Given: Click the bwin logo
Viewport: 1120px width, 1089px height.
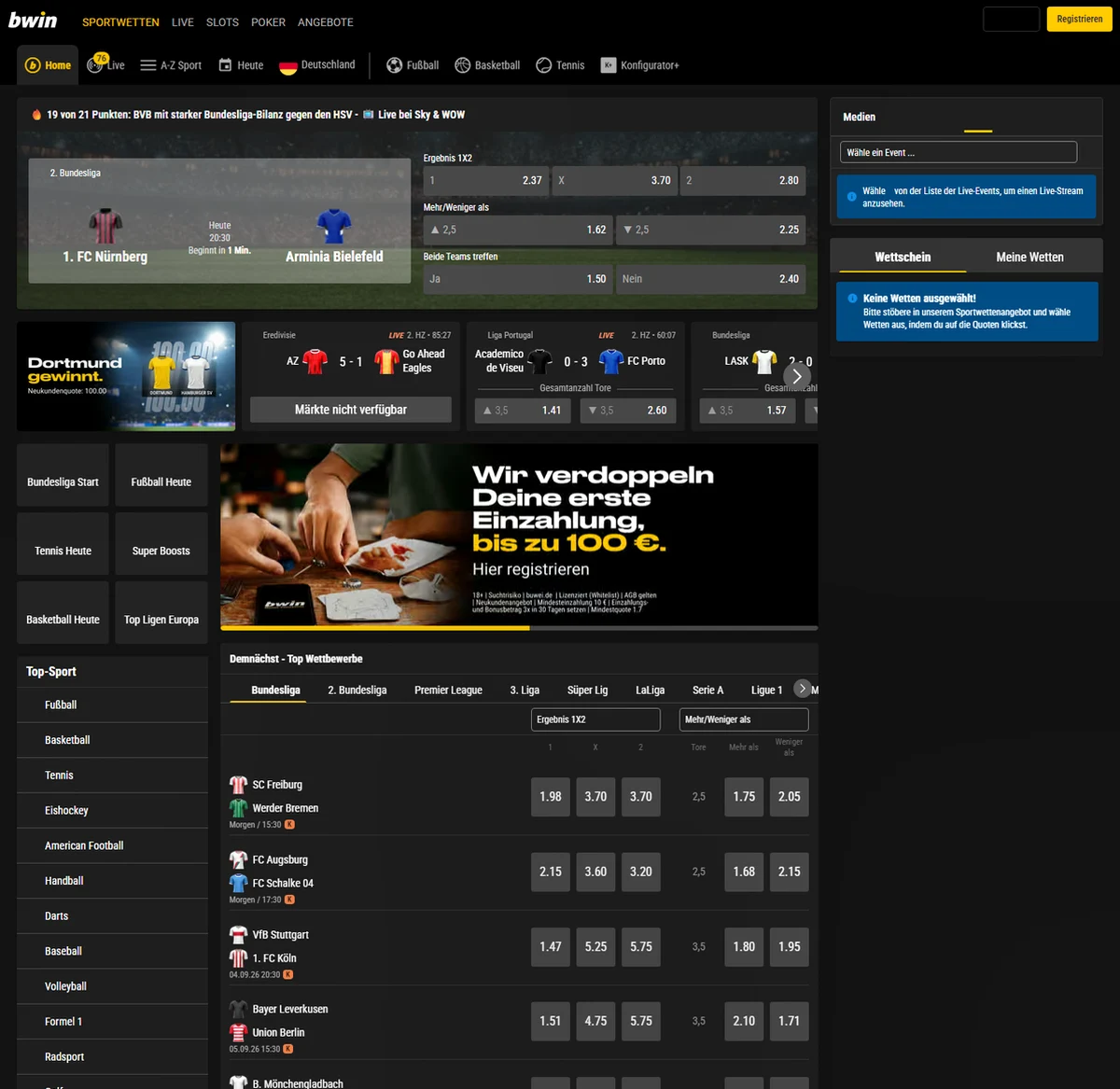Looking at the screenshot, I should click(x=33, y=20).
